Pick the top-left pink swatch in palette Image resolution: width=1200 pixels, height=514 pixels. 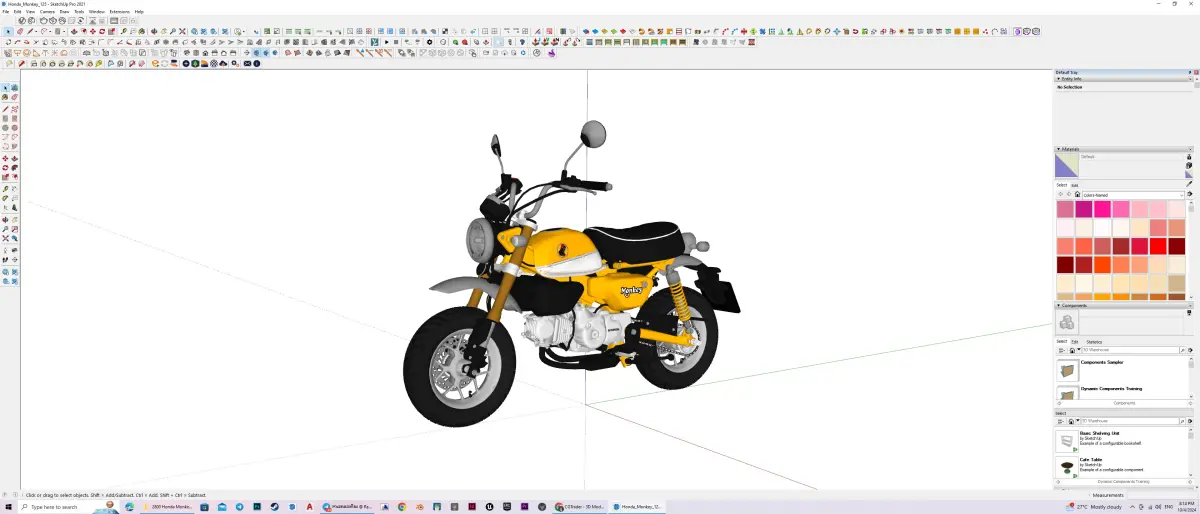[1065, 209]
